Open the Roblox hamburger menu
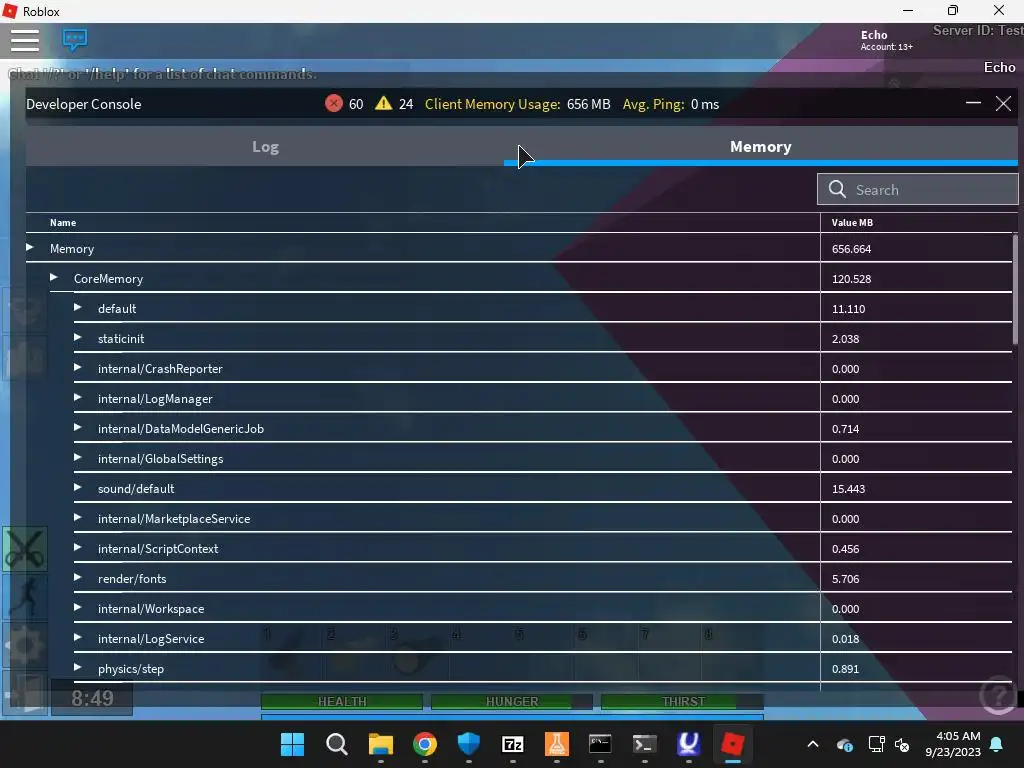The height and width of the screenshot is (768, 1024). click(x=25, y=40)
